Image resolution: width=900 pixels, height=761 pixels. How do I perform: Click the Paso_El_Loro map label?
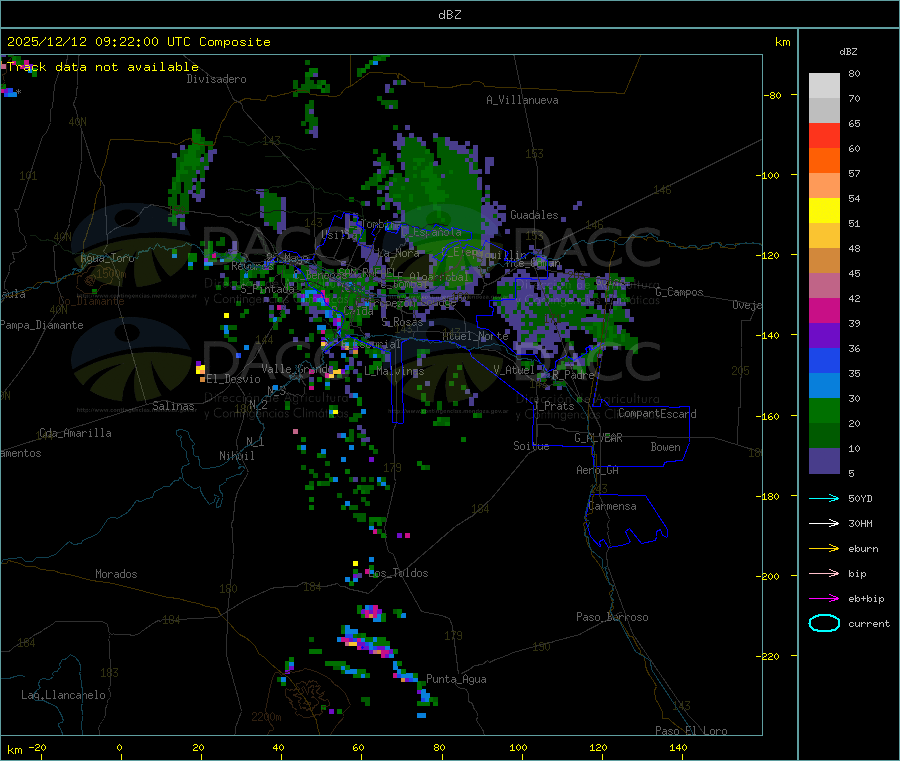pos(691,731)
